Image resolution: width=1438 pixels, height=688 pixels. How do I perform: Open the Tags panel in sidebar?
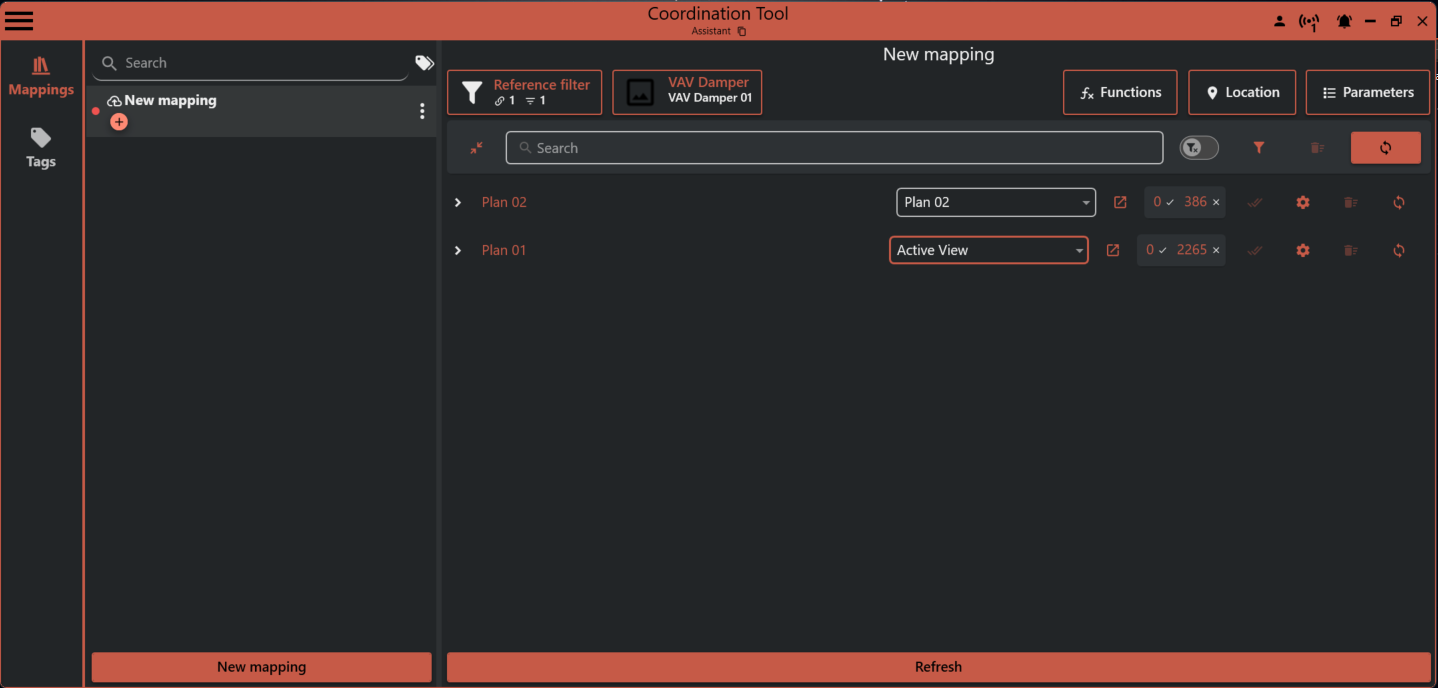pos(40,147)
